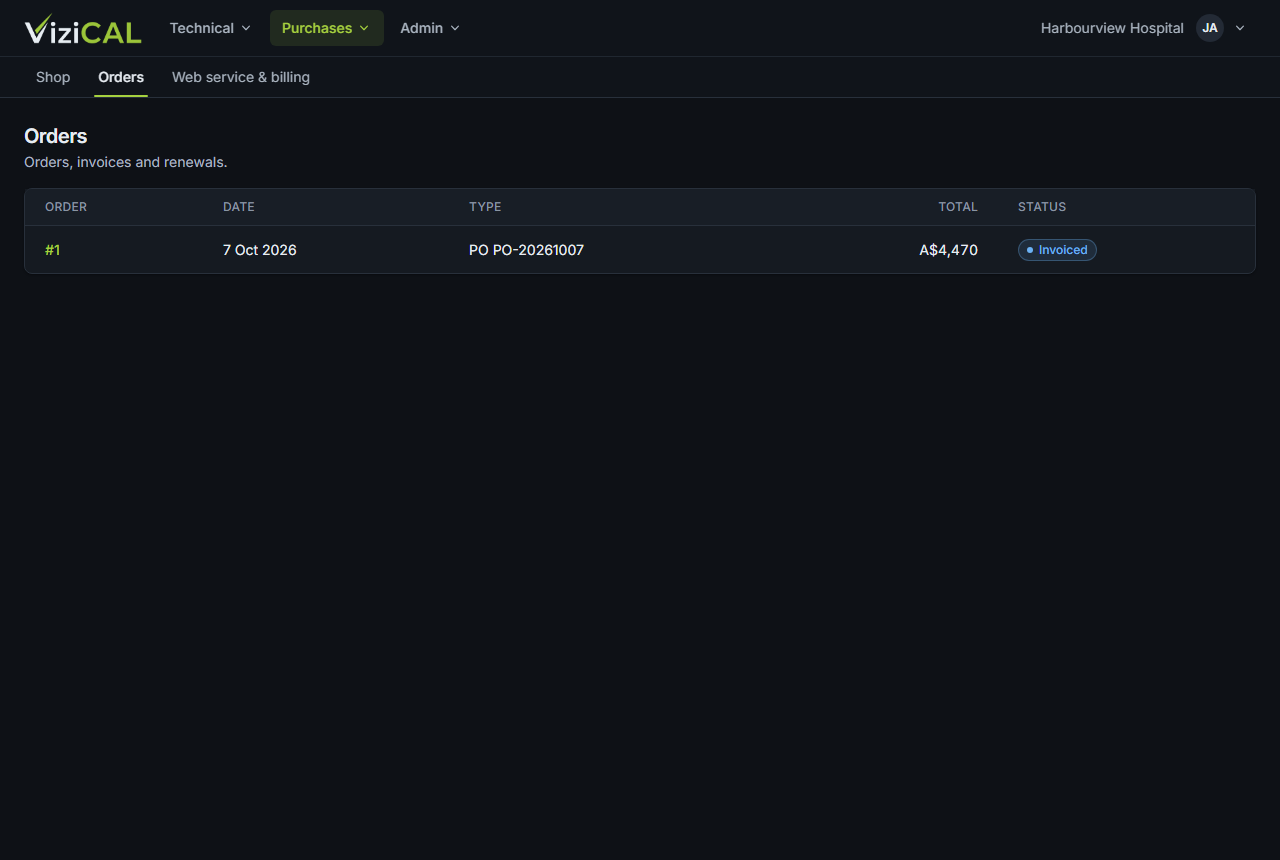Open the account chevron beside JA
The width and height of the screenshot is (1280, 860).
[1240, 28]
